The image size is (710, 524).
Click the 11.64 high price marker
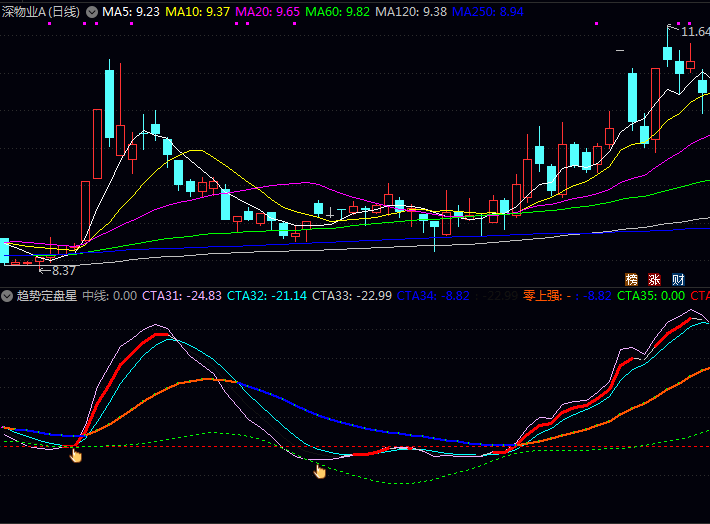coord(694,31)
